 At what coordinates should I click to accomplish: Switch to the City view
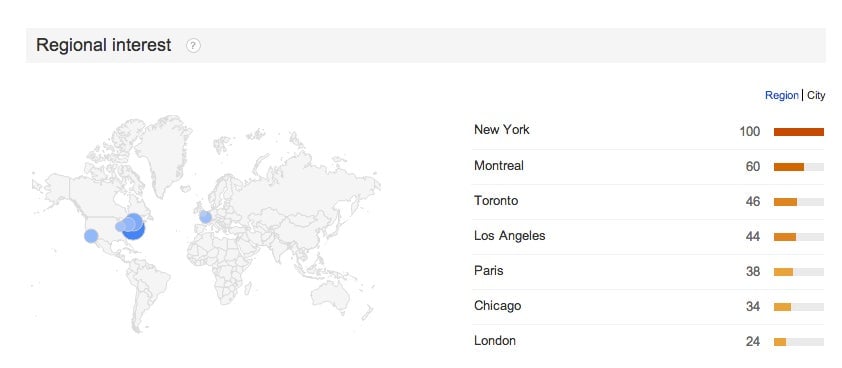tap(816, 96)
